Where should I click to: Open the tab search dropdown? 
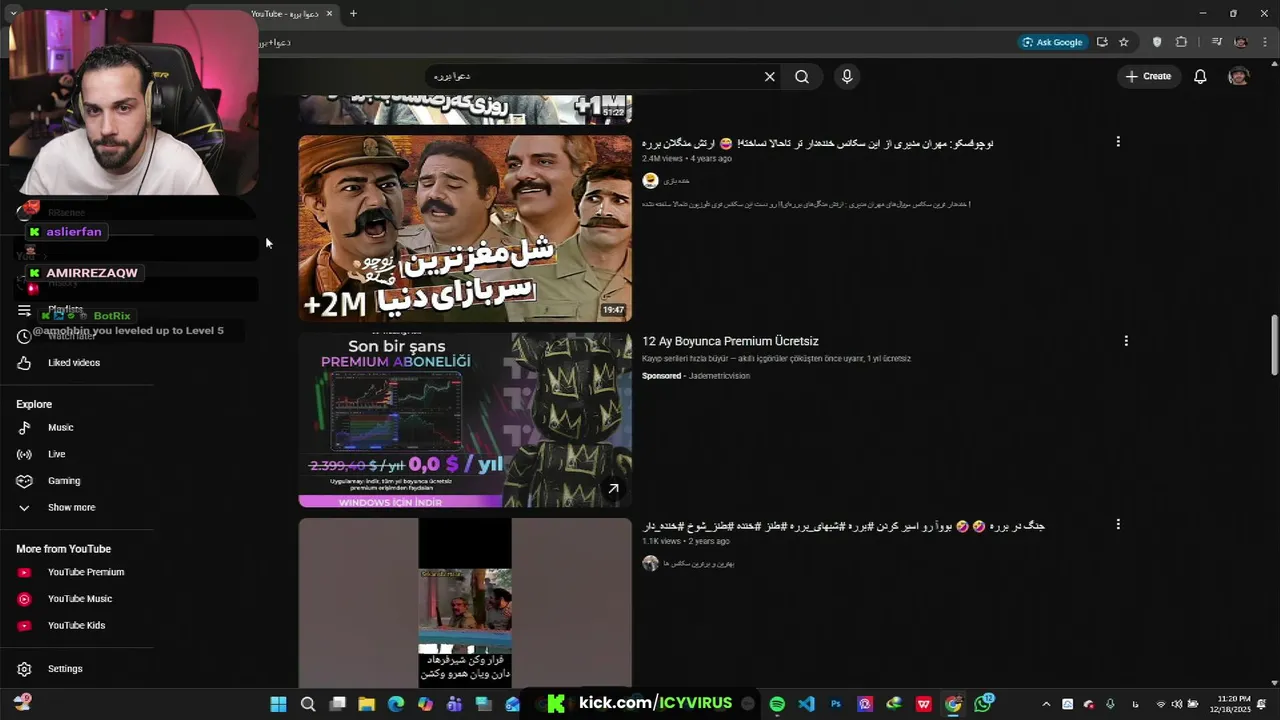coord(12,13)
